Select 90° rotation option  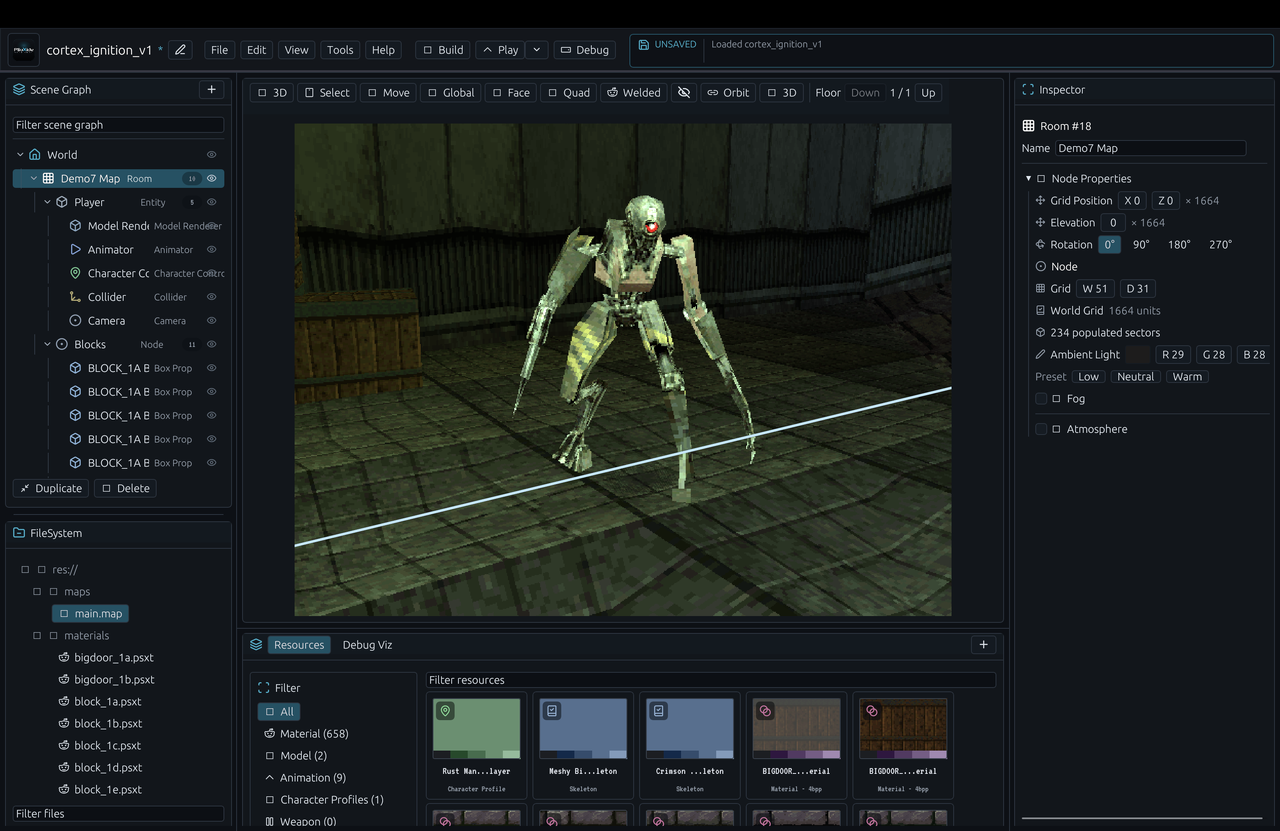point(1141,244)
